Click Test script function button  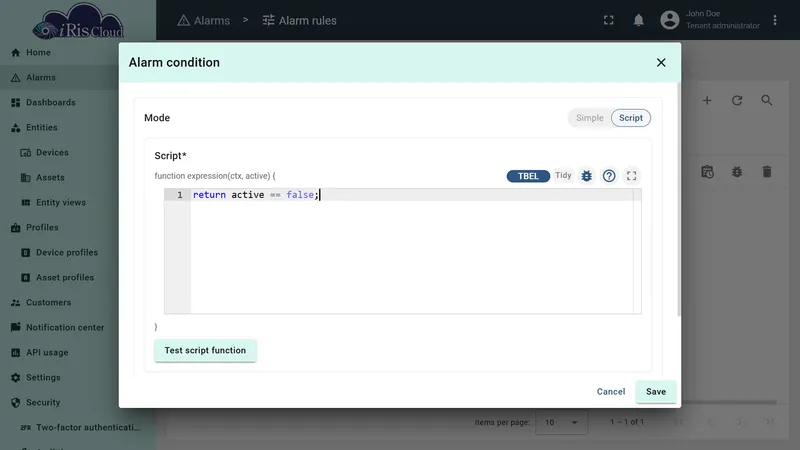(x=205, y=351)
